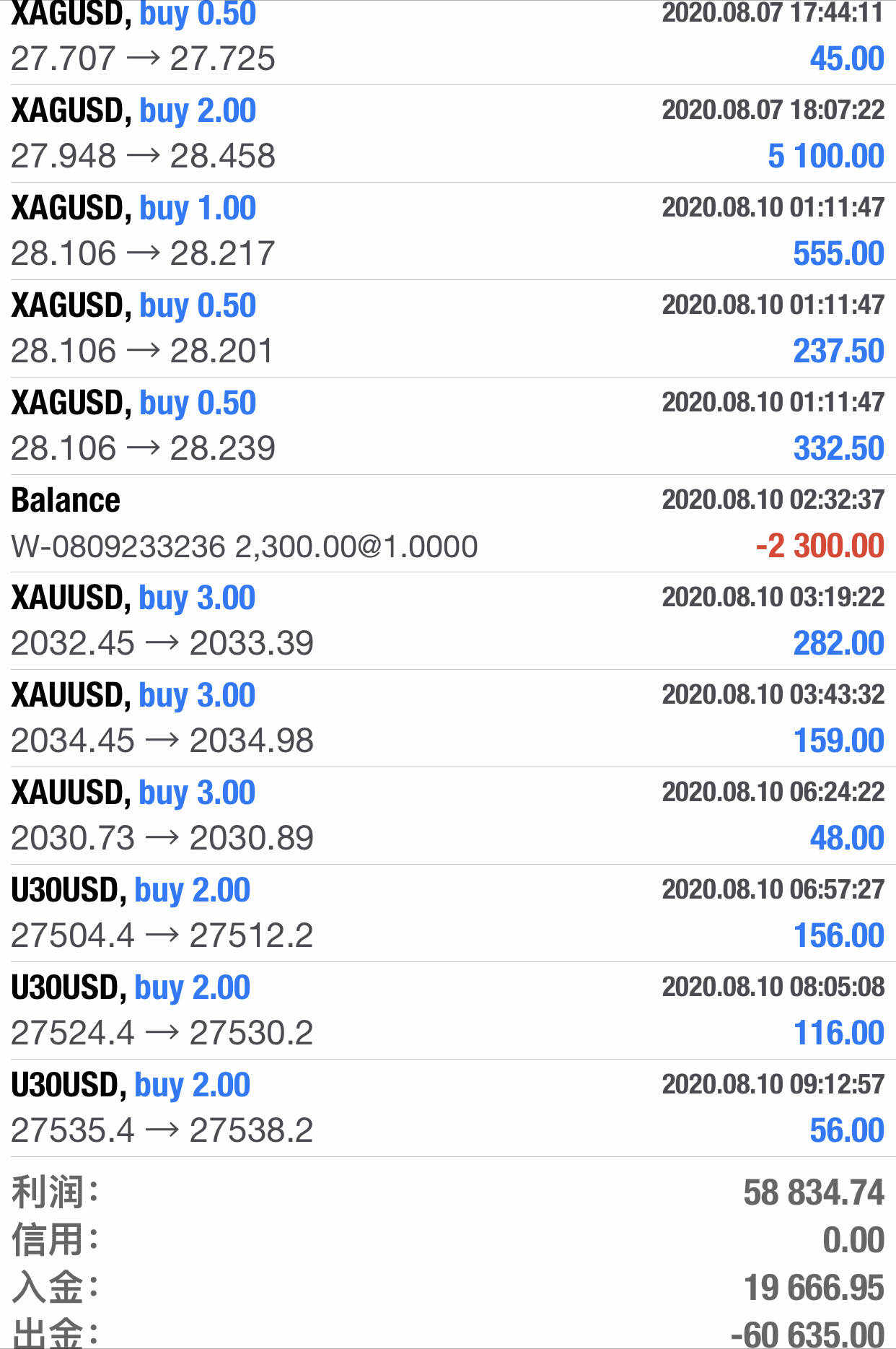Tap the timestamp 2020.08.07 18:07:22
The width and height of the screenshot is (896, 1349).
tap(773, 110)
